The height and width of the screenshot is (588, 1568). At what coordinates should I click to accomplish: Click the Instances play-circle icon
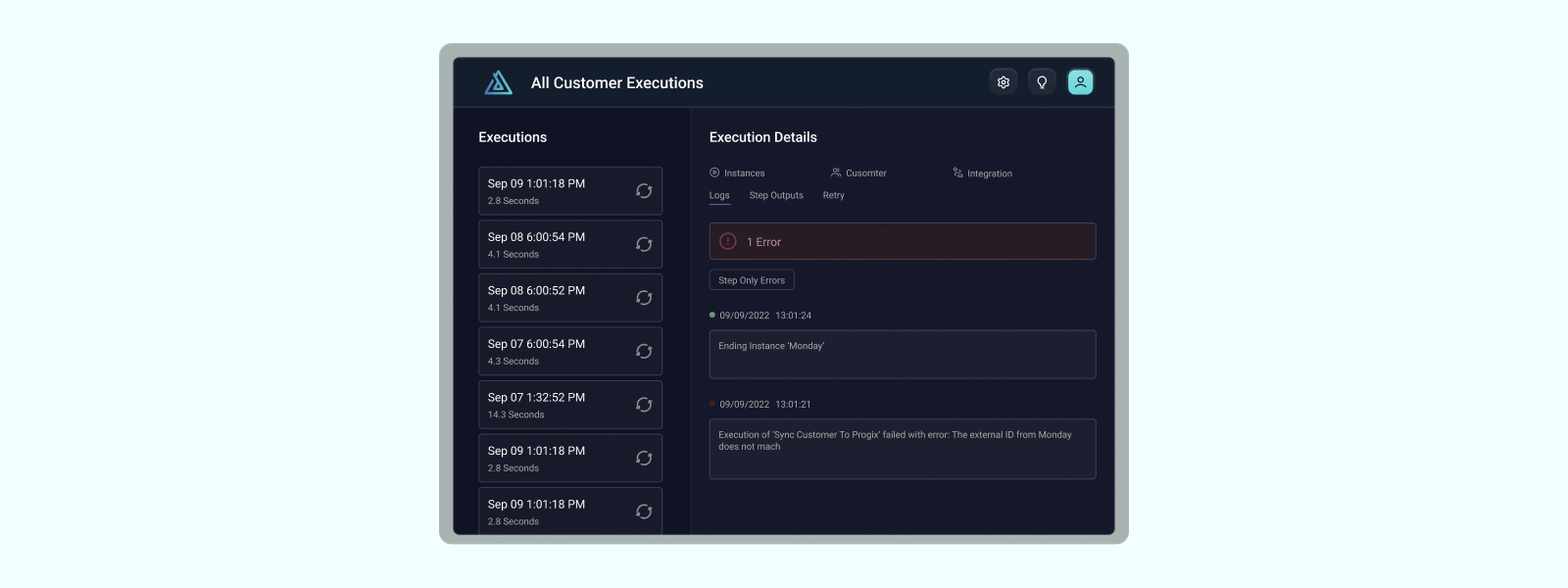coord(714,172)
